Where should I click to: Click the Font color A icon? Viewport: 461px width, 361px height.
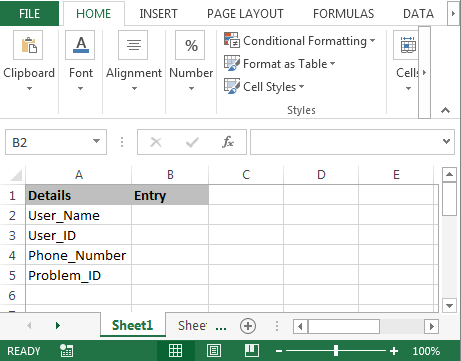pyautogui.click(x=80, y=45)
